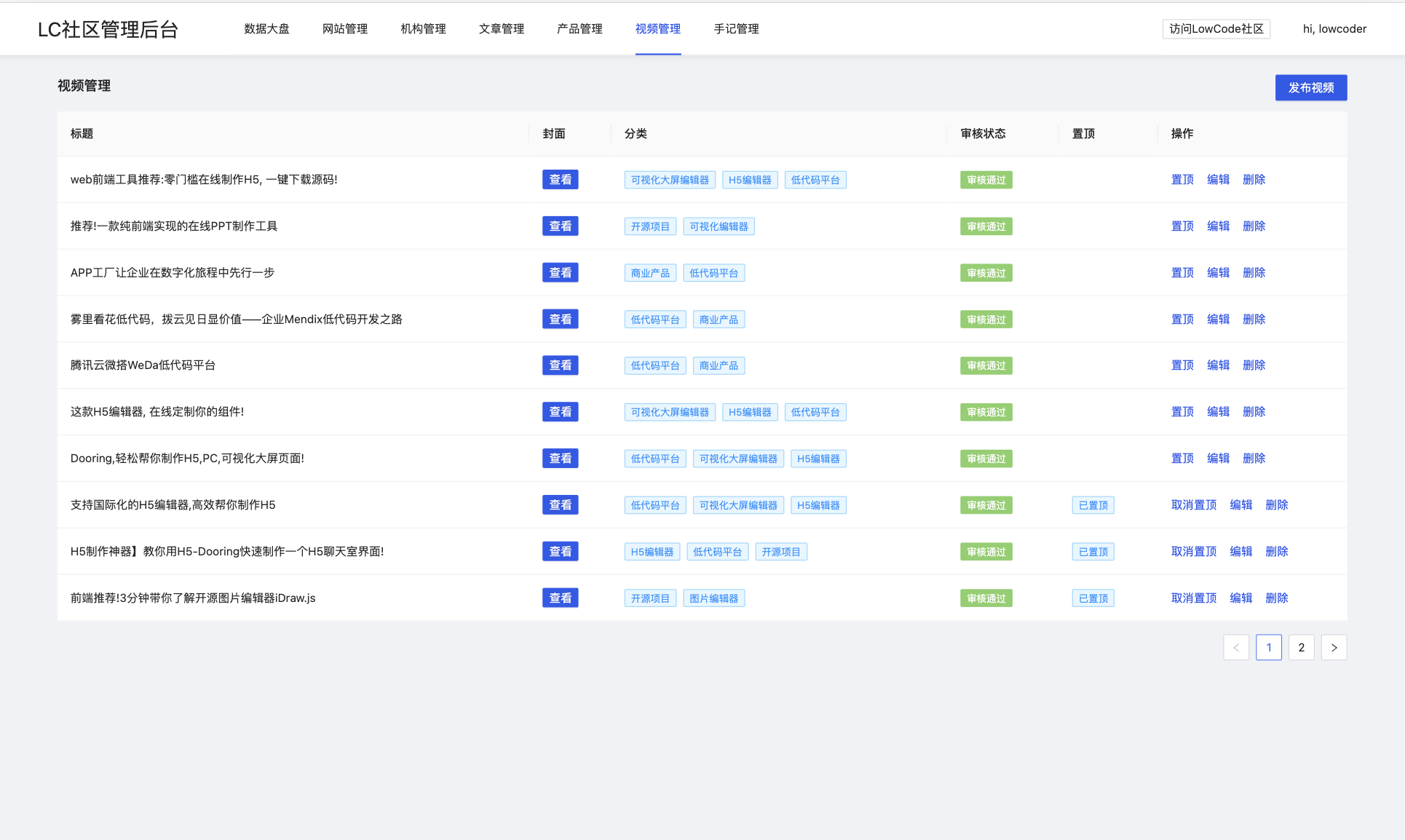Click 图片编辑器 category tag
Viewport: 1405px width, 840px height.
tap(713, 598)
